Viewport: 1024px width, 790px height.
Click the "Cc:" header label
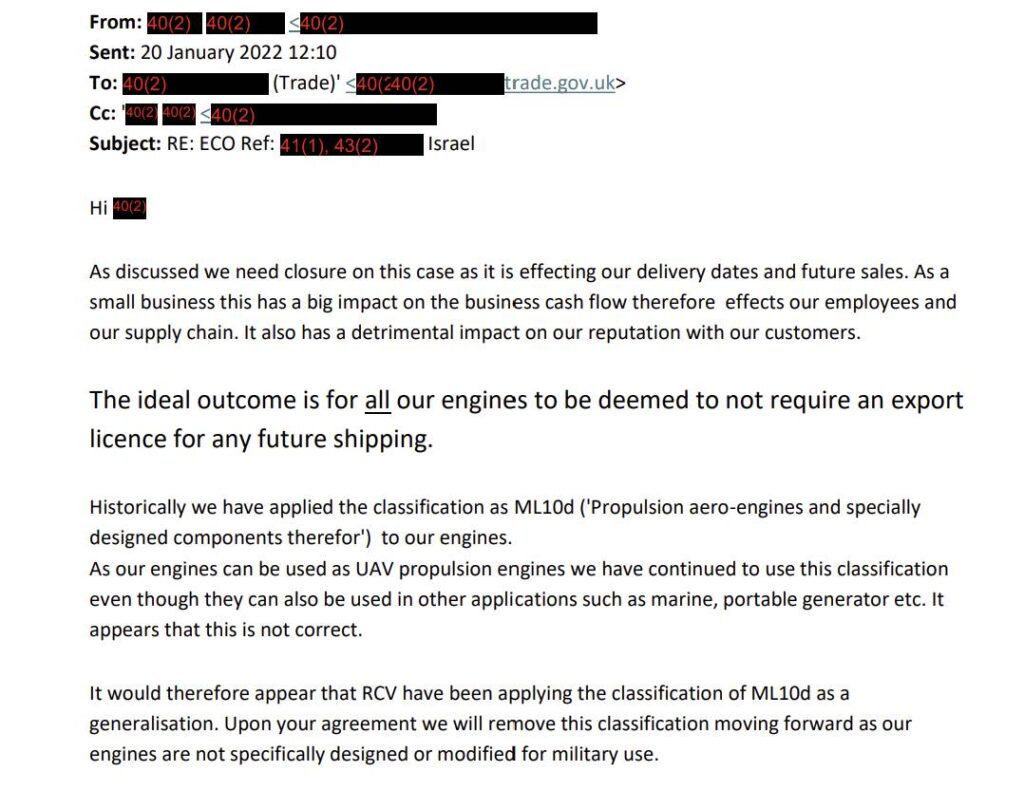click(102, 113)
